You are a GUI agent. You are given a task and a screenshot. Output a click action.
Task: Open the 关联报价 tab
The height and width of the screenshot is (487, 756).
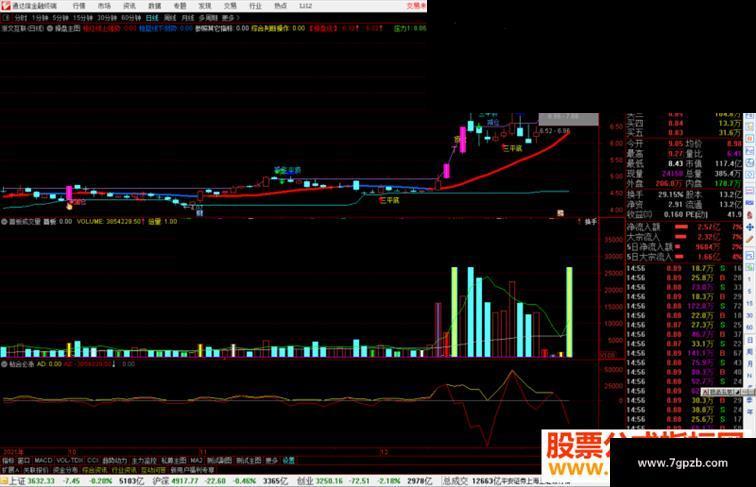[36, 470]
